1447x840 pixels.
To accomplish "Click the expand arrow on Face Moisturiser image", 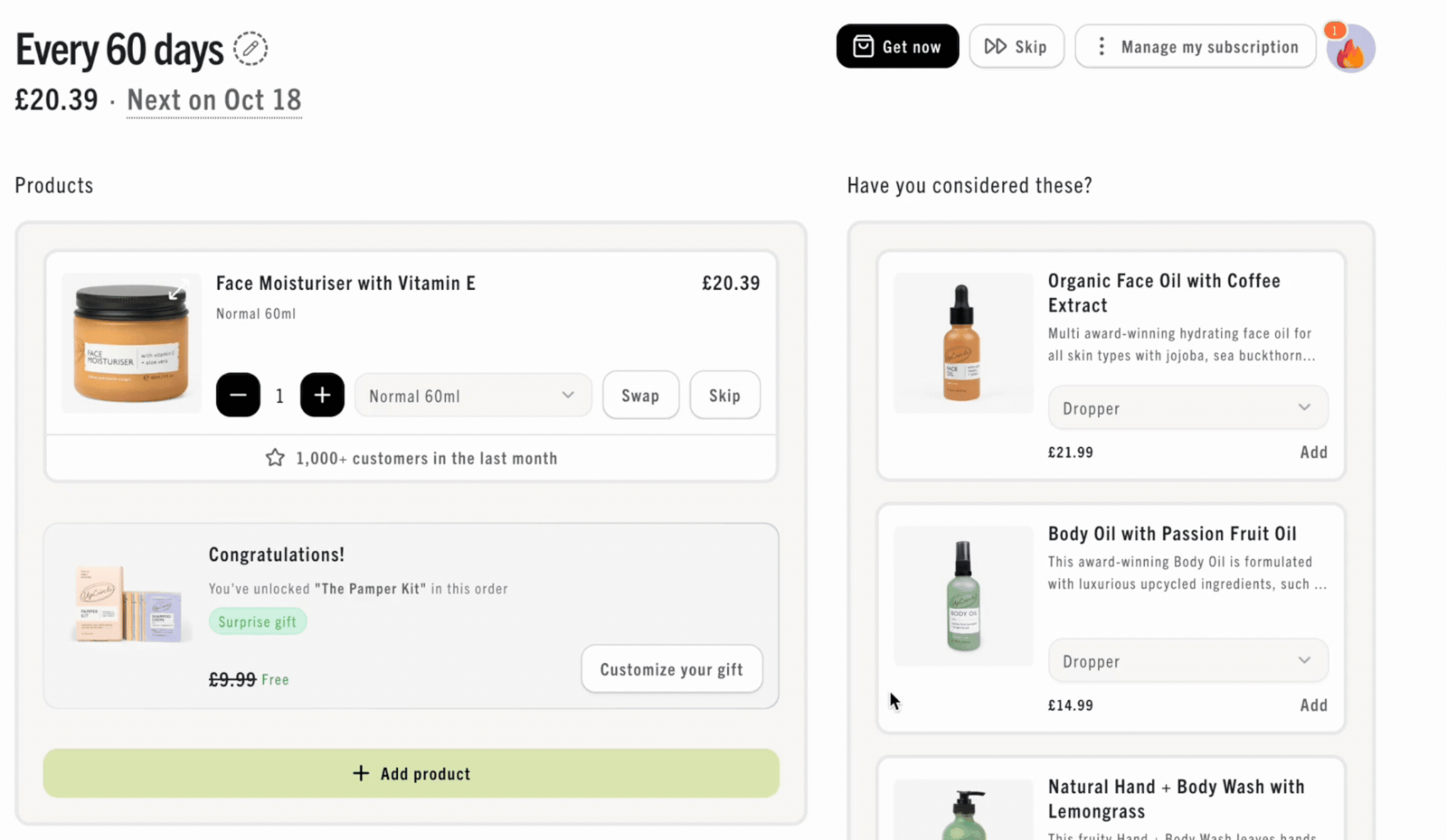I will point(178,291).
